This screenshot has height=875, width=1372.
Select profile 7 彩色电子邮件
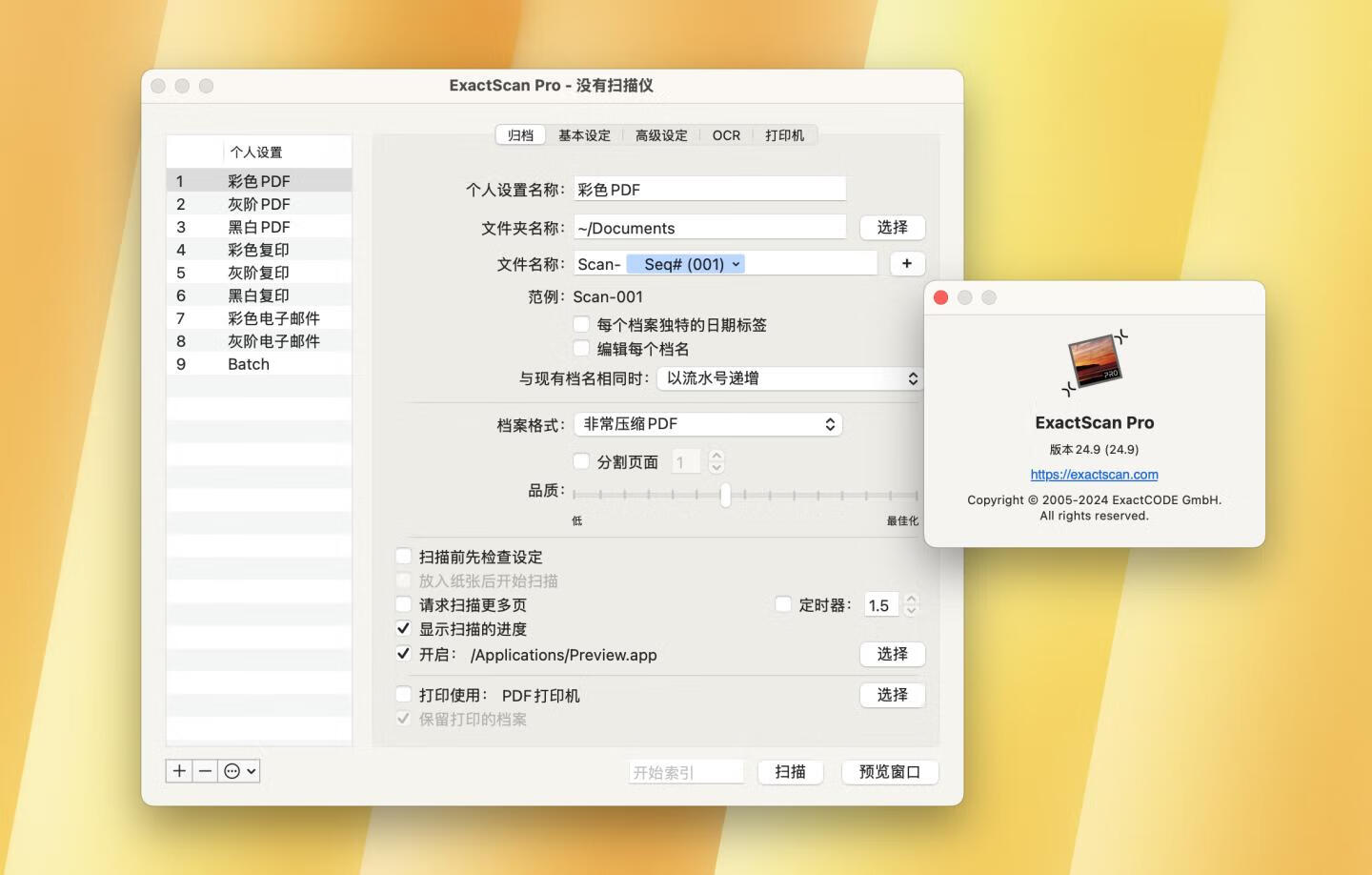(x=259, y=318)
